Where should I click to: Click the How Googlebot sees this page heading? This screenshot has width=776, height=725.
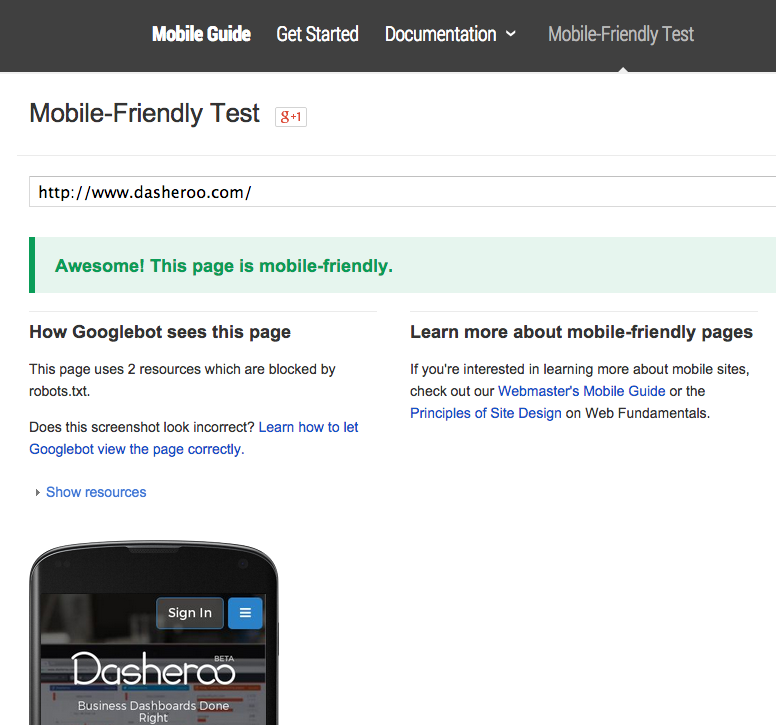160,332
